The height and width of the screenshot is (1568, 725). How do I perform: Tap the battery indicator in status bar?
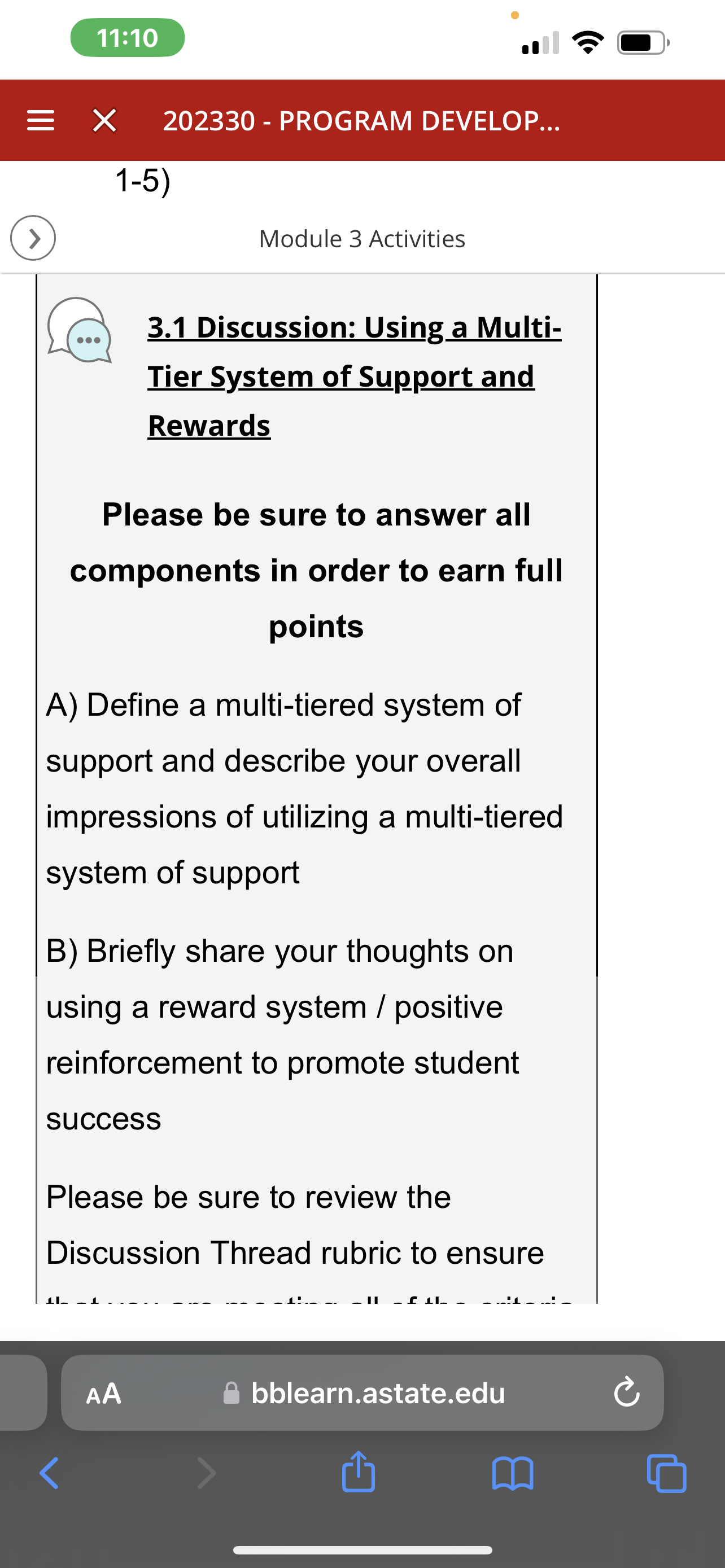644,42
